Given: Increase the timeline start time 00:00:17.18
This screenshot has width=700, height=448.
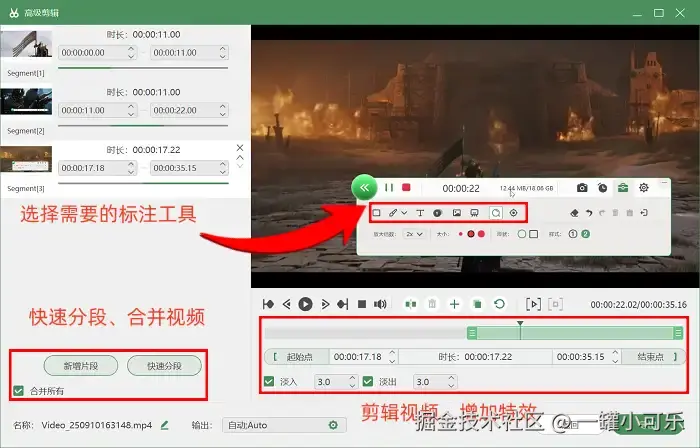Looking at the screenshot, I should (392, 353).
